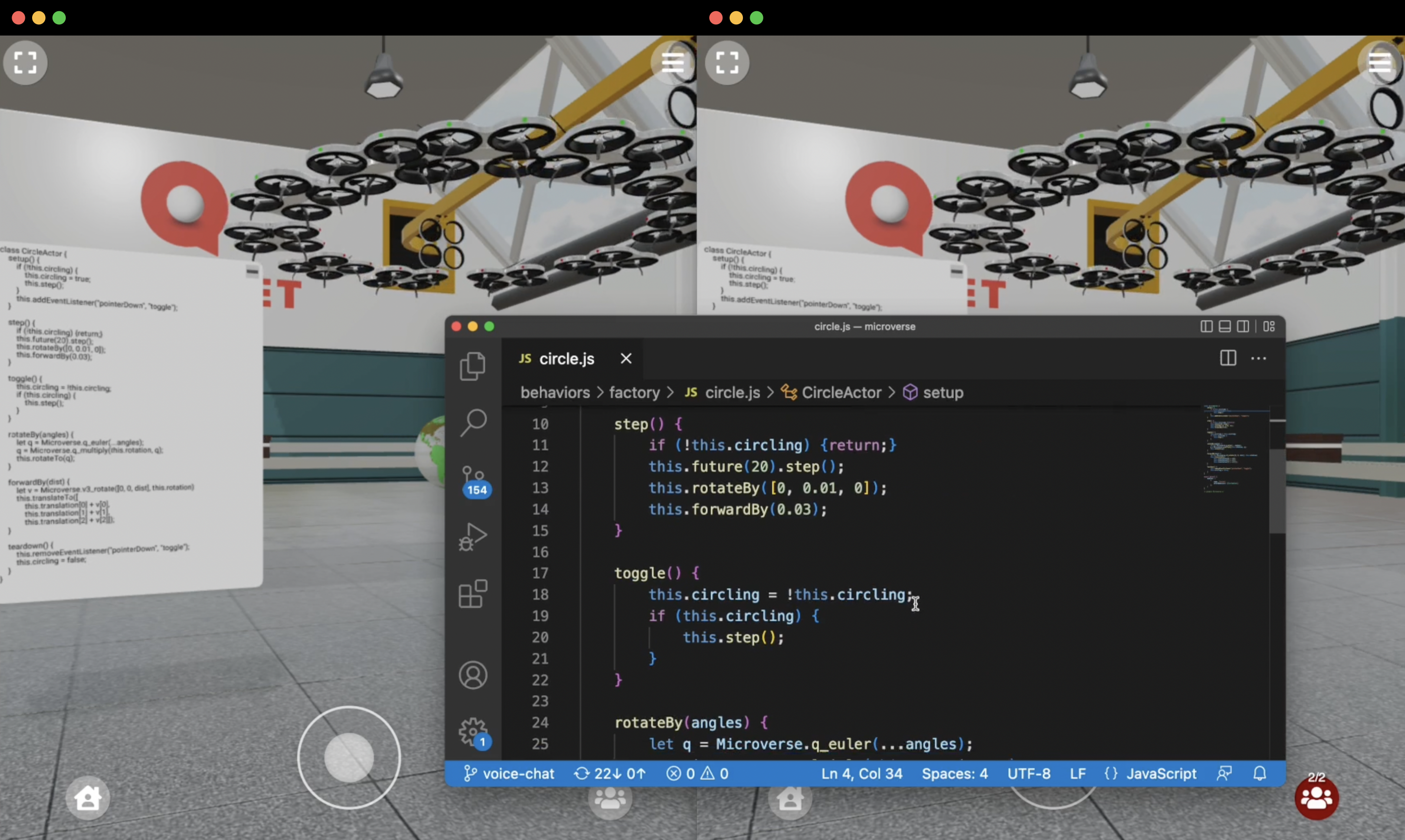Screen dimensions: 1405x840
Task: Toggle the bottom panel layout button
Action: [1224, 327]
